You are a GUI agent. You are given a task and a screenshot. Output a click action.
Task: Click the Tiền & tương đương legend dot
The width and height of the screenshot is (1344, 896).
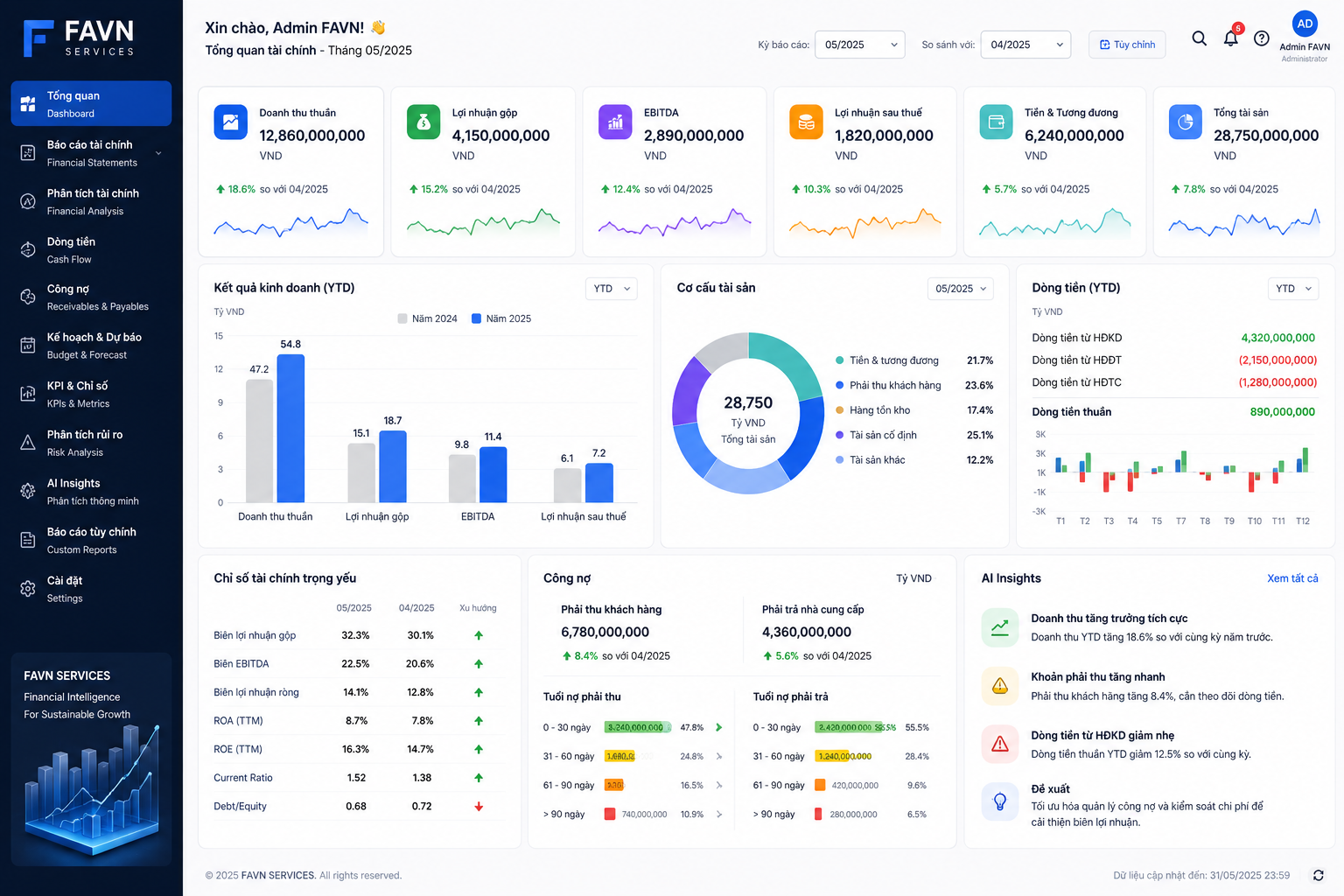point(840,360)
